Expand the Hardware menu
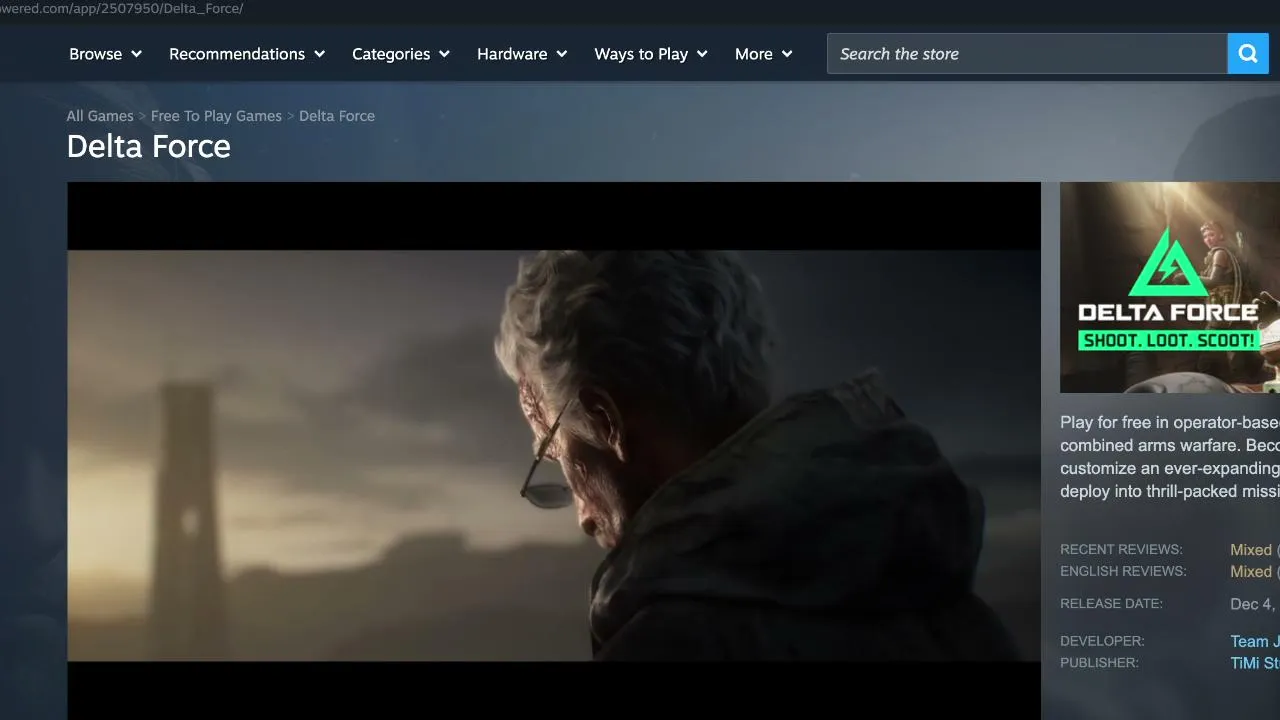The height and width of the screenshot is (720, 1280). point(522,54)
